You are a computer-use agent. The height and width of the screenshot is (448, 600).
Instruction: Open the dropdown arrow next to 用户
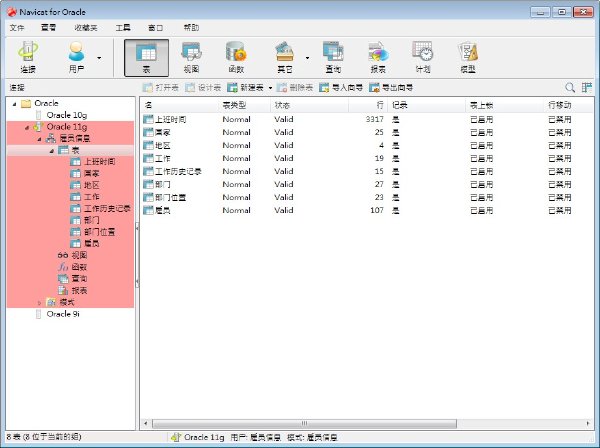coord(99,58)
